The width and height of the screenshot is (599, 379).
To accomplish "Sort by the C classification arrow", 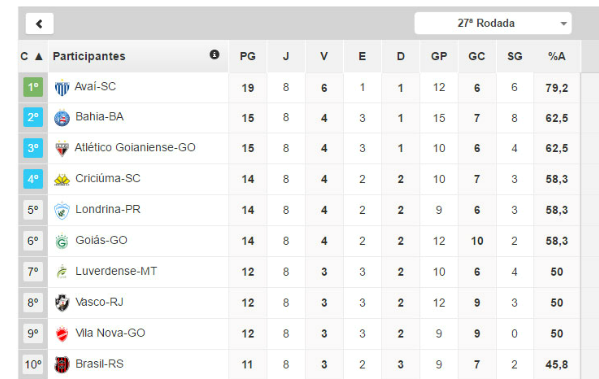I will pos(39,57).
